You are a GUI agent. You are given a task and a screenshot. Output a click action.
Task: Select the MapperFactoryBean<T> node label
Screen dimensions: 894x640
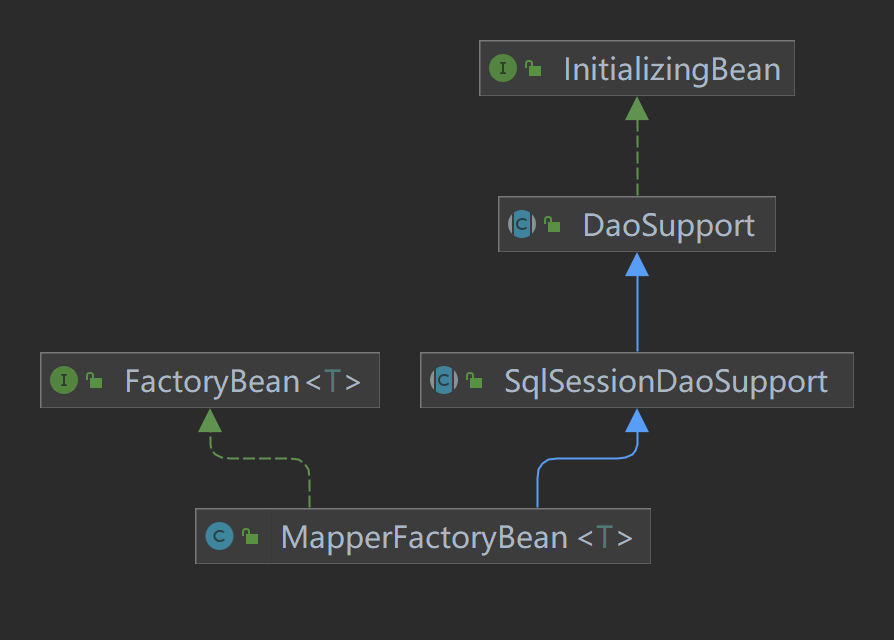(457, 537)
